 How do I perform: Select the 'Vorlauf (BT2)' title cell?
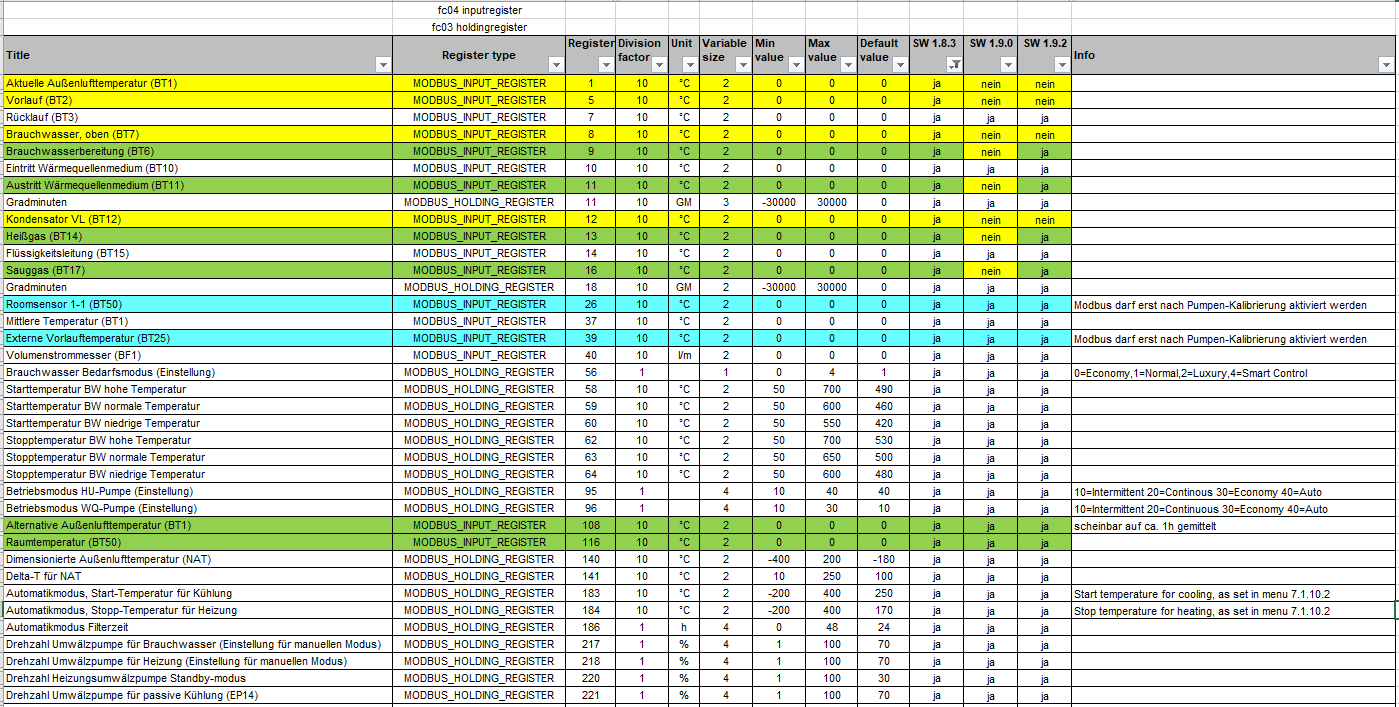tap(197, 100)
